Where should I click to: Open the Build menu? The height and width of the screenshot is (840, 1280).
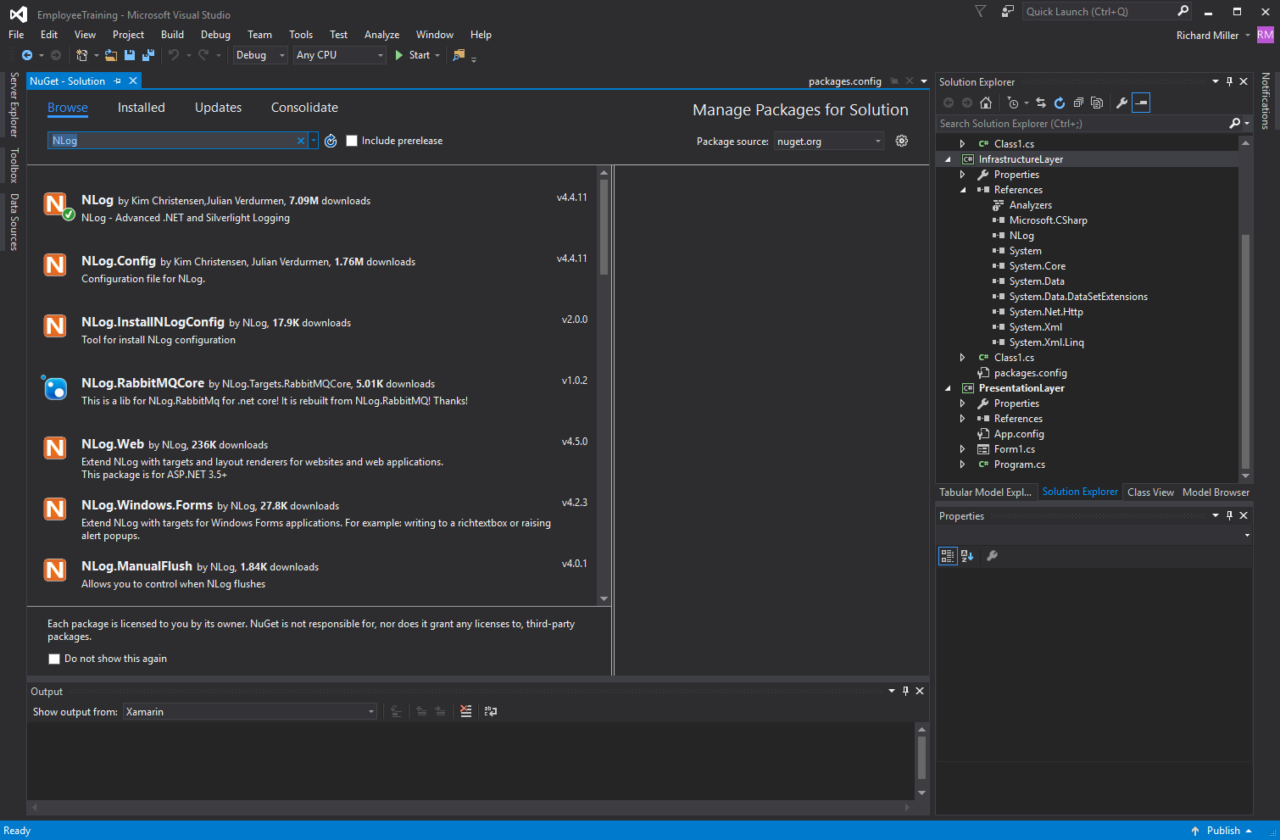[172, 35]
